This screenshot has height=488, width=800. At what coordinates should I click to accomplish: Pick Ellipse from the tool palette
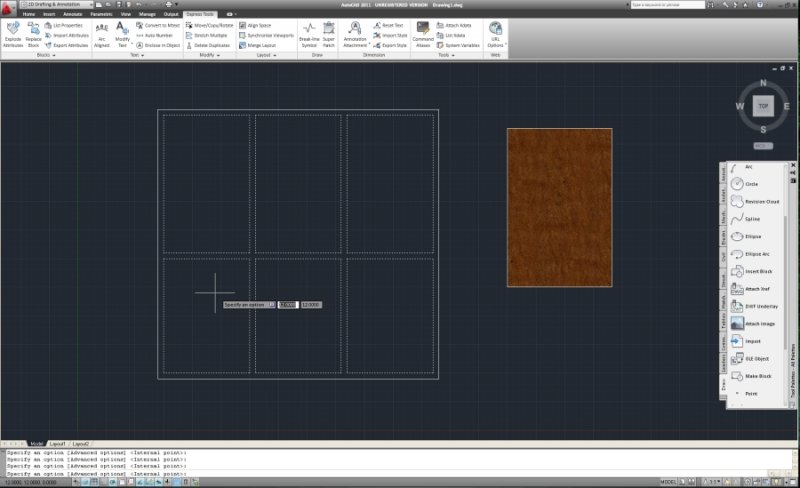(746, 236)
